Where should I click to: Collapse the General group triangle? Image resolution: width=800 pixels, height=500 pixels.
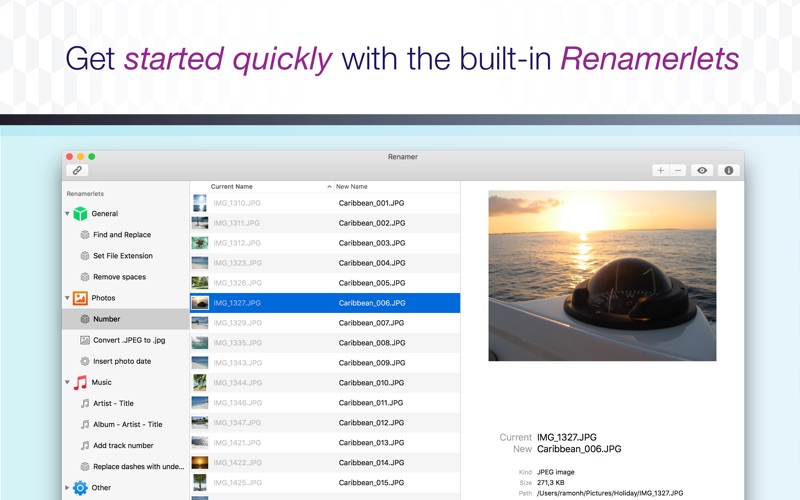tap(68, 214)
